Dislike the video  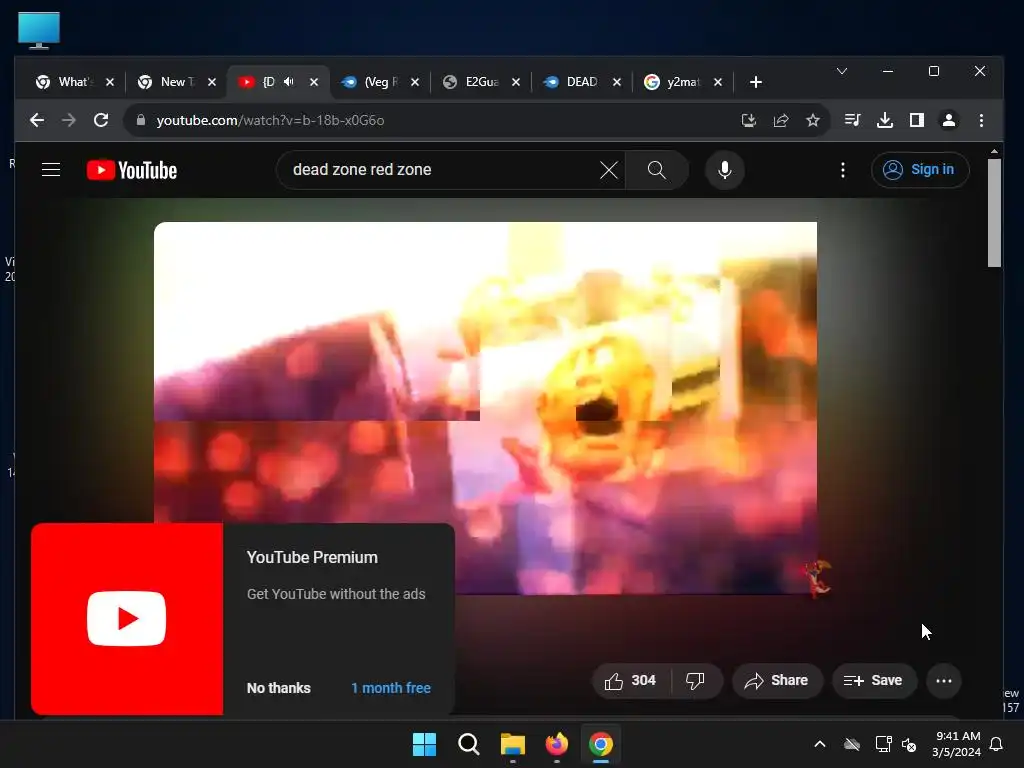point(696,681)
